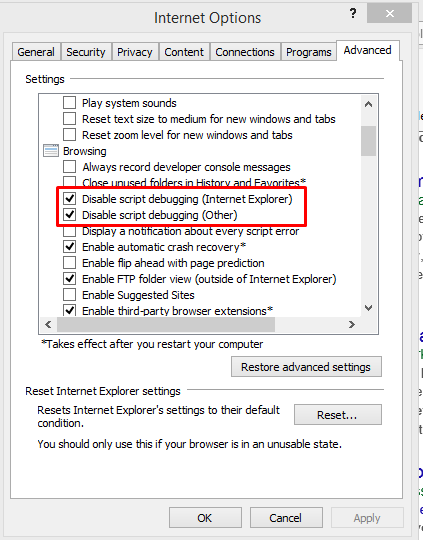
Task: Switch to the Security tab
Action: click(86, 52)
